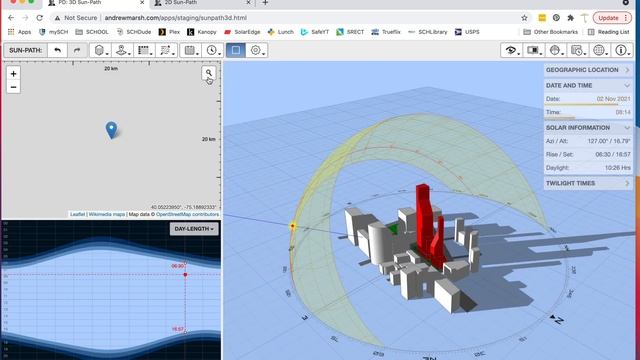The width and height of the screenshot is (640, 360).
Task: Click the sun position marker on sun-path
Action: click(x=293, y=226)
